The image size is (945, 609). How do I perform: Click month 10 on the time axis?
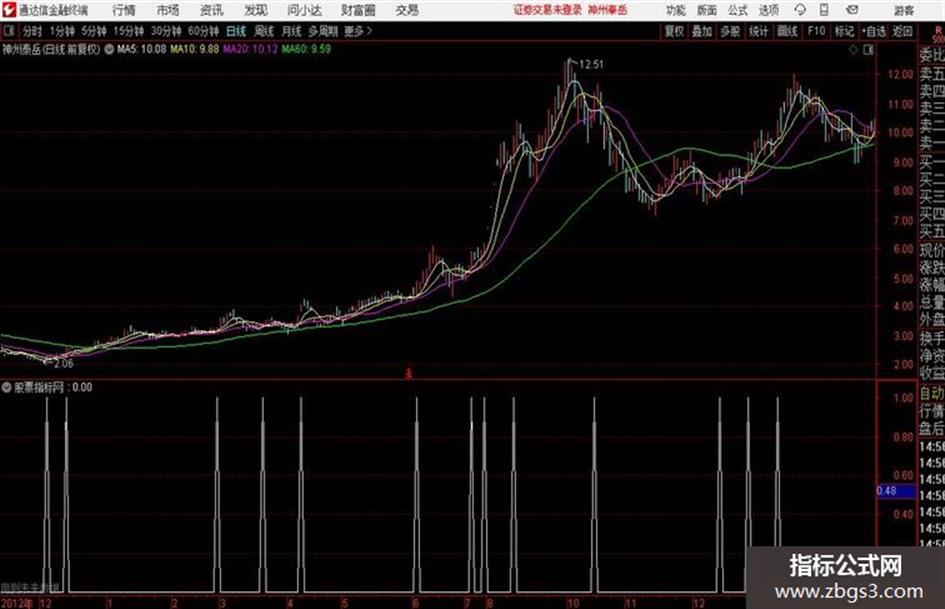tap(573, 603)
